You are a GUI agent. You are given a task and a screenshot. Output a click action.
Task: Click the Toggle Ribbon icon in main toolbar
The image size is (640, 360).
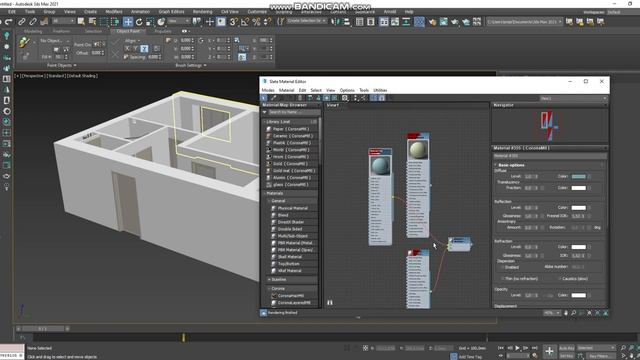click(x=384, y=22)
